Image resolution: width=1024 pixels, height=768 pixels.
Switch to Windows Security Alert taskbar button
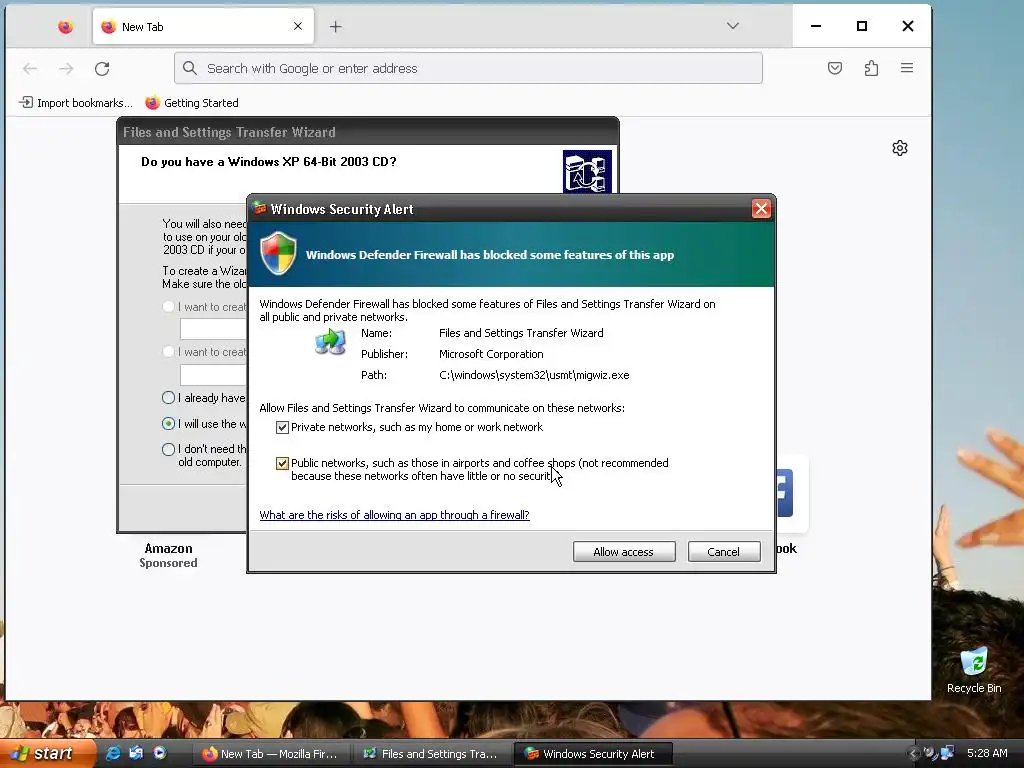click(592, 754)
